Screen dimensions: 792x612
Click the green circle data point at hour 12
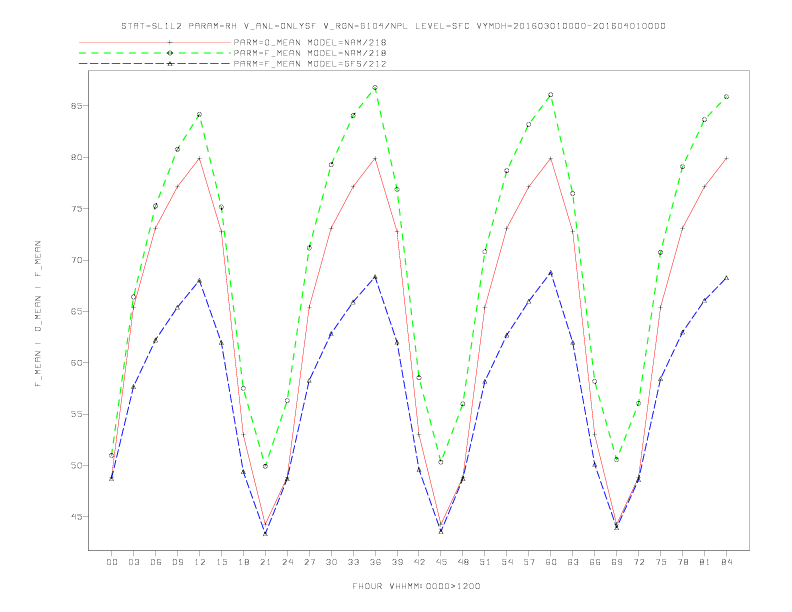pyautogui.click(x=200, y=115)
